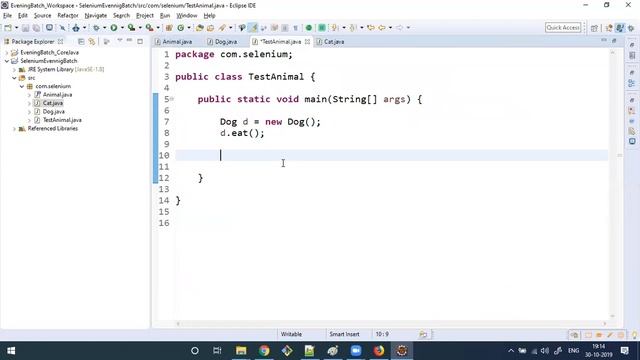Screen dimensions: 640x360
Task: Select Dog.java in Package Explorer
Action: [53, 111]
